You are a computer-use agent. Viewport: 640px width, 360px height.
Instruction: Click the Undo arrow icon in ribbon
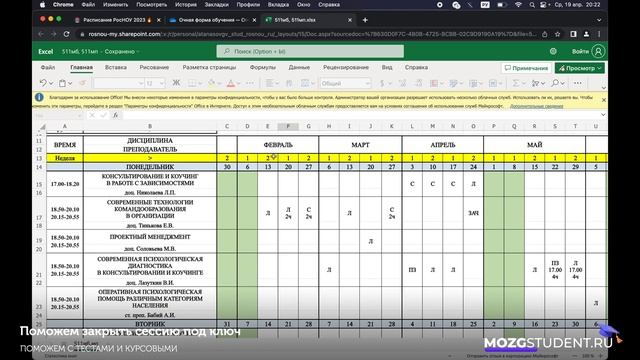click(43, 83)
